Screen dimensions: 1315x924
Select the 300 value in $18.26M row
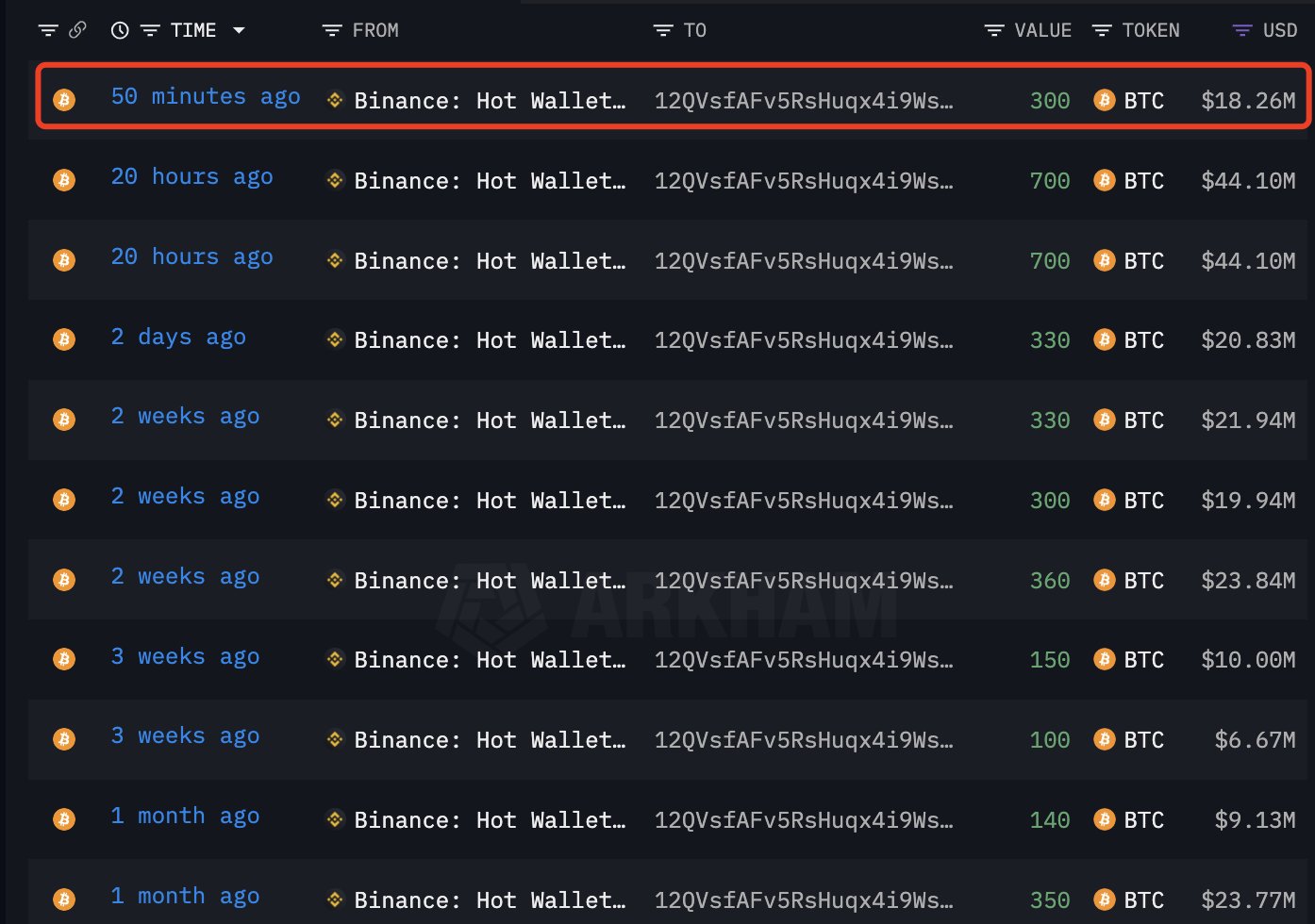pos(1050,100)
